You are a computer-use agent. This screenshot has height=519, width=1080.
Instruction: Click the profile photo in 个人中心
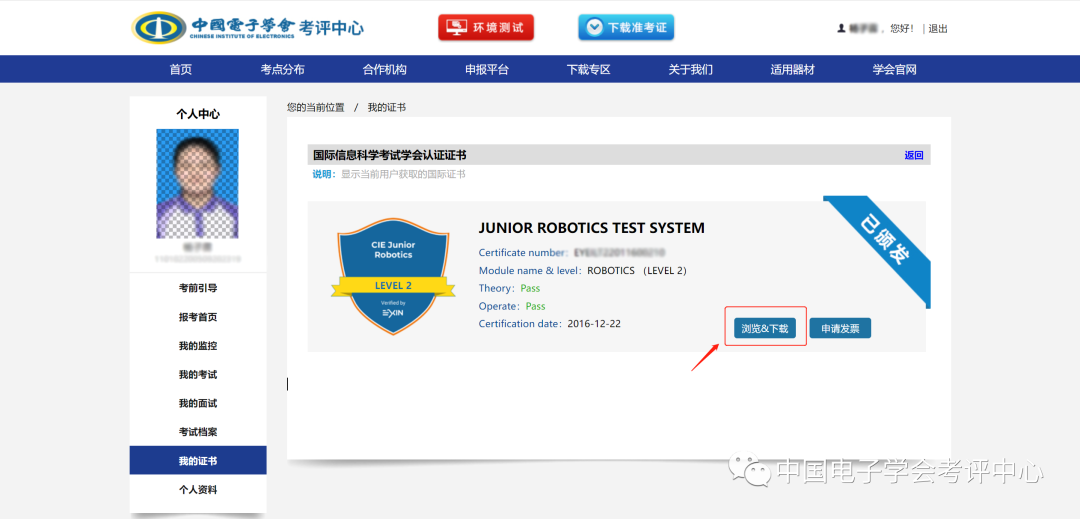[x=198, y=184]
